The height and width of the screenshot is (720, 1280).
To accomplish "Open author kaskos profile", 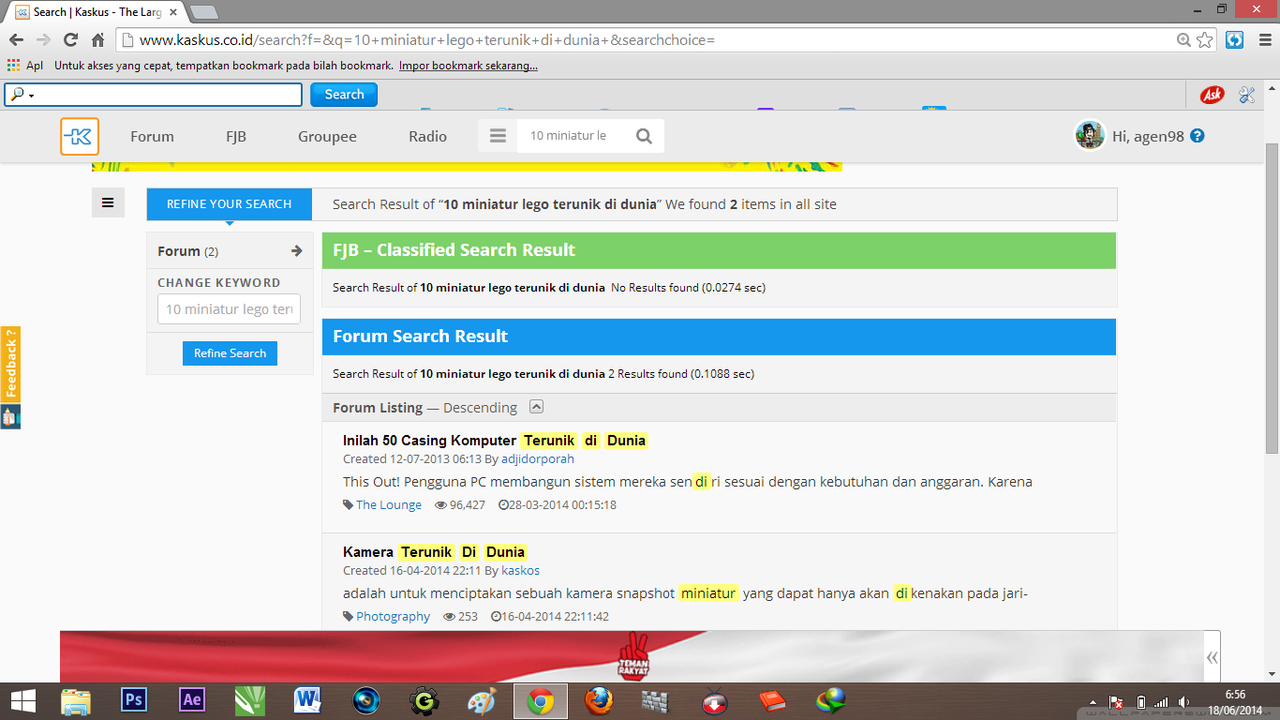I will (520, 571).
